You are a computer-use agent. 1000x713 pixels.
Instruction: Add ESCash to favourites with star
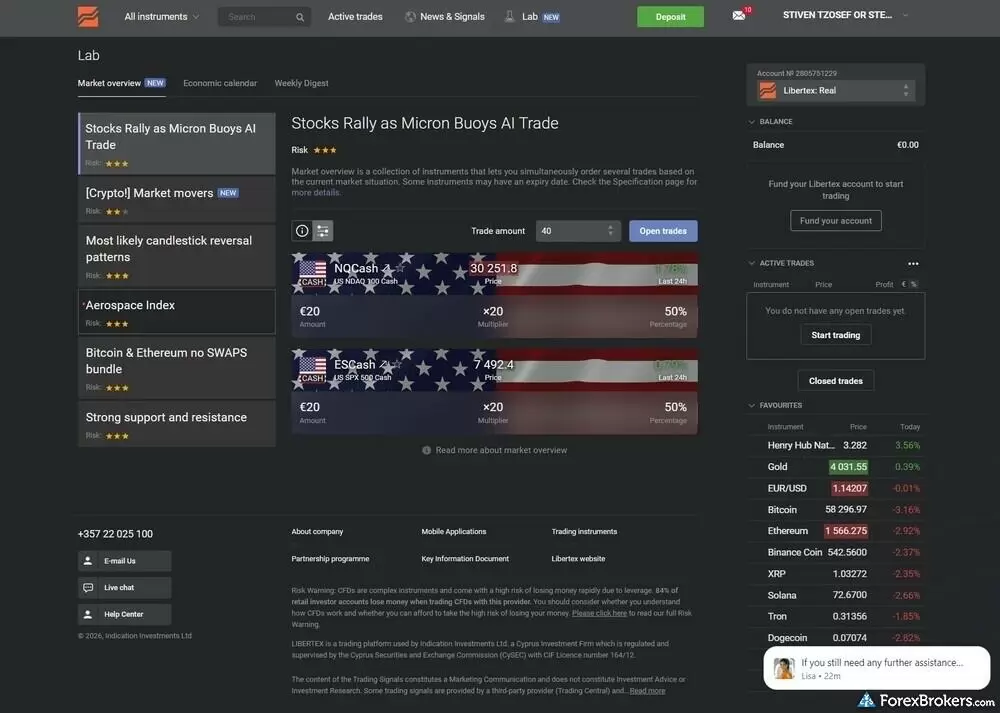[396, 364]
